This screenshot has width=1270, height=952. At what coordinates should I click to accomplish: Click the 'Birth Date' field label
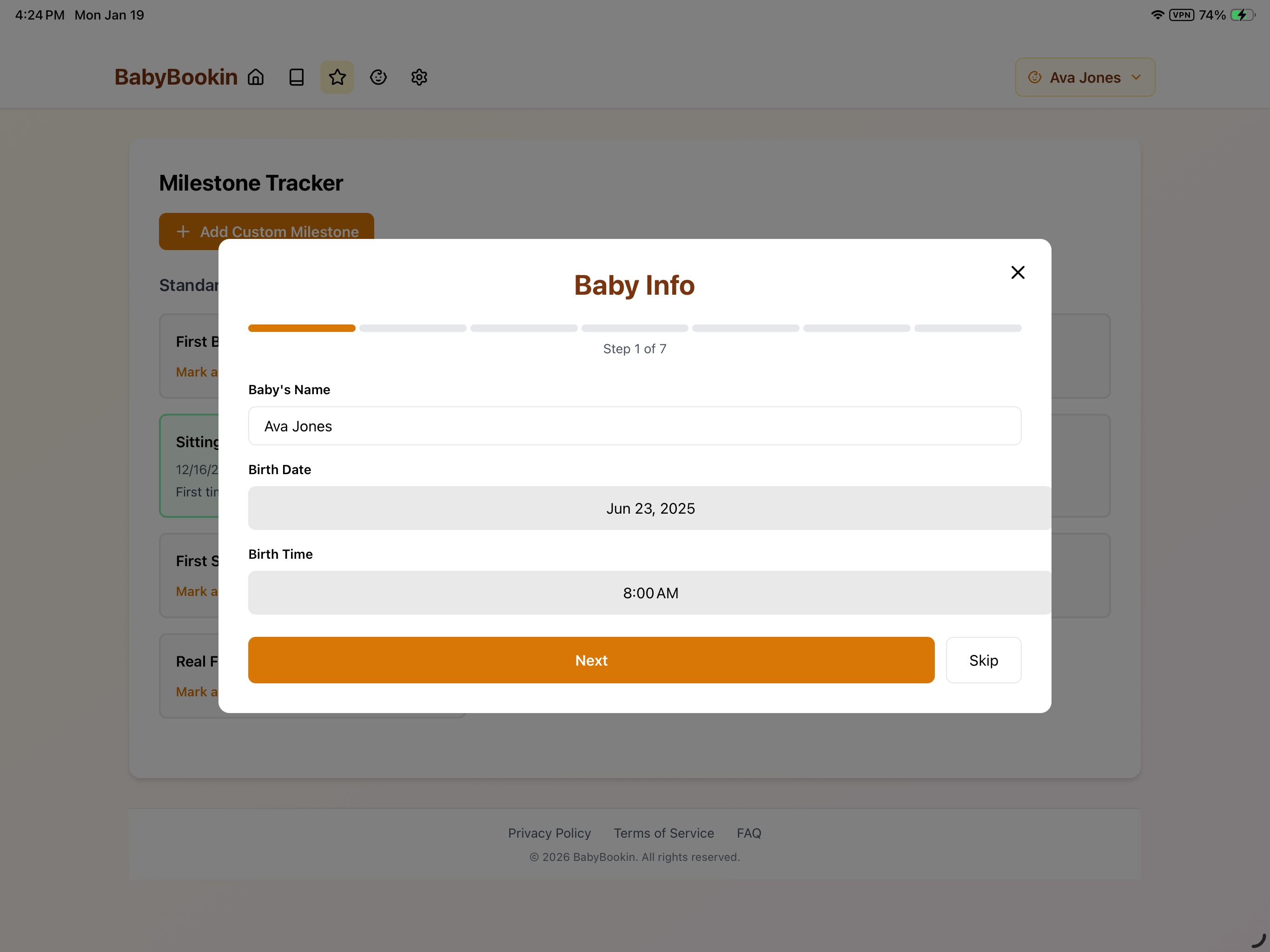(279, 469)
